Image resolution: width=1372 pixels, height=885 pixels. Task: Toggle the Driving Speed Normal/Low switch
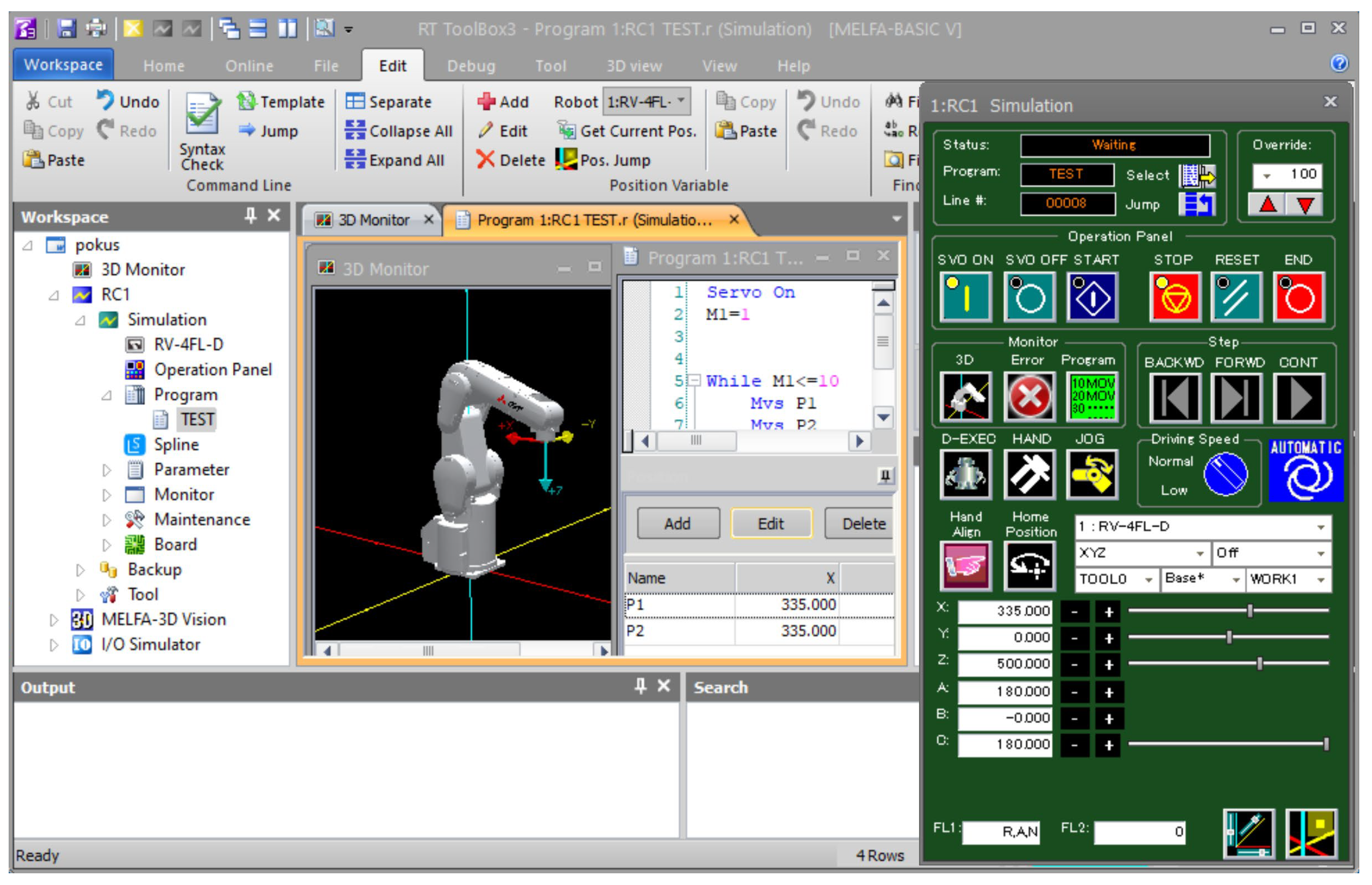tap(1225, 474)
